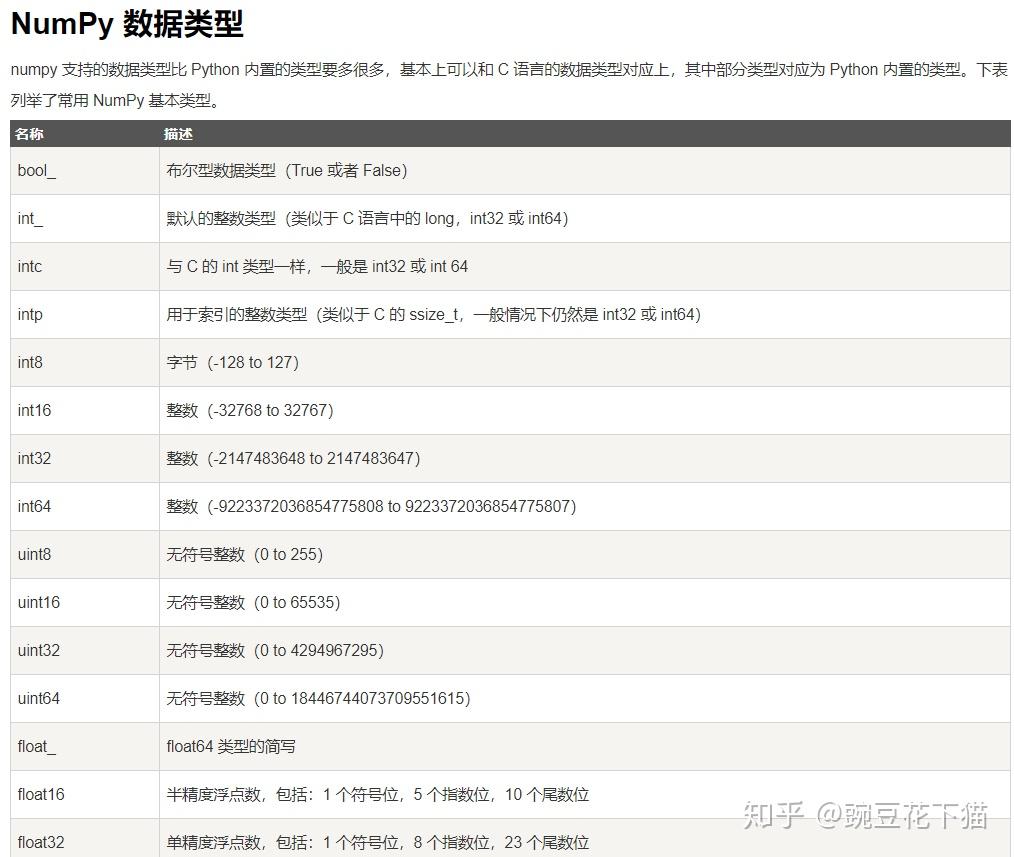Select the int8 row label

[30, 362]
